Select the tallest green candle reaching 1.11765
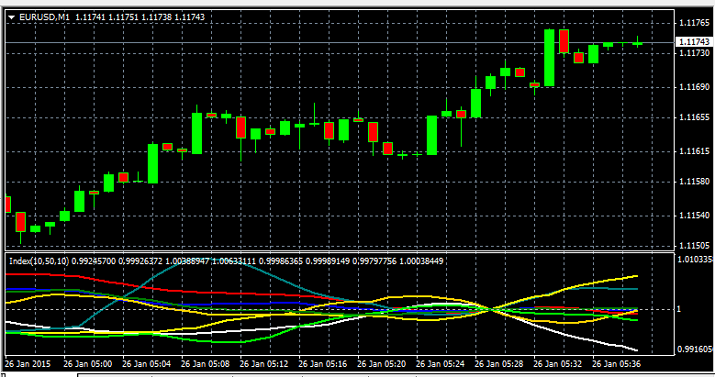The width and height of the screenshot is (715, 377). pyautogui.click(x=549, y=57)
